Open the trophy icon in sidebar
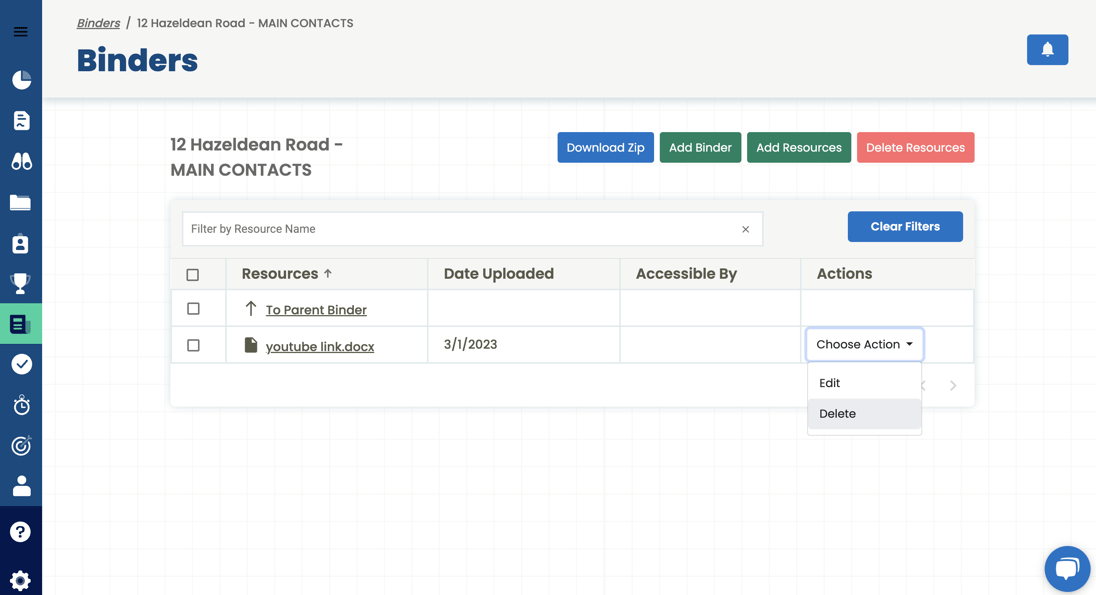Screen dimensions: 1096x595 click(21, 283)
